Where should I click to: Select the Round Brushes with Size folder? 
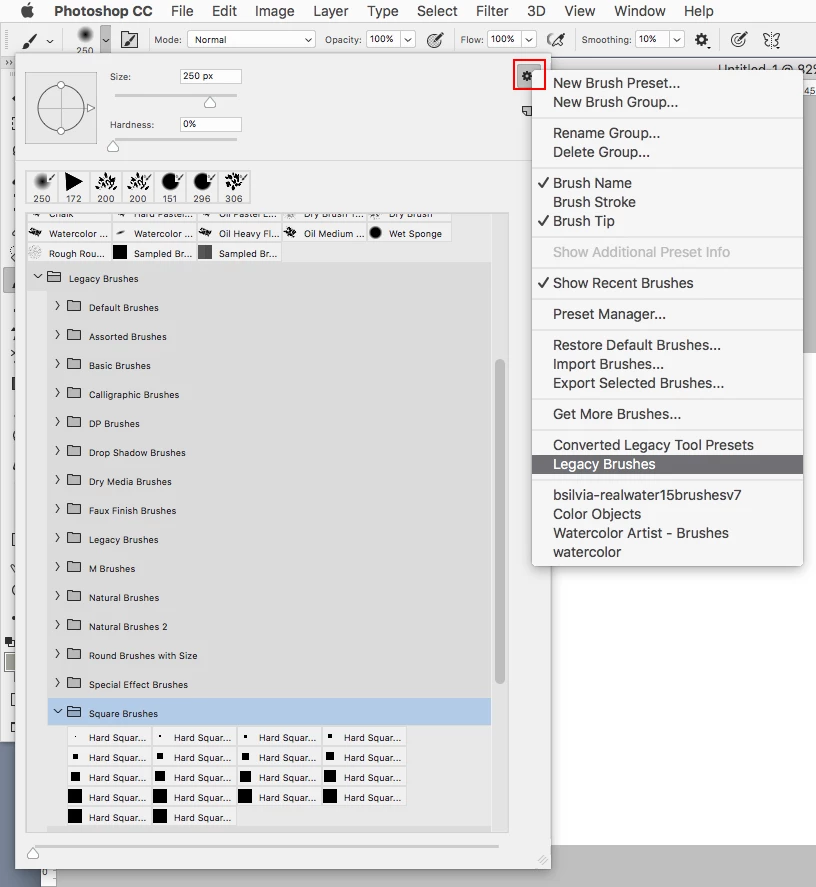(269, 655)
